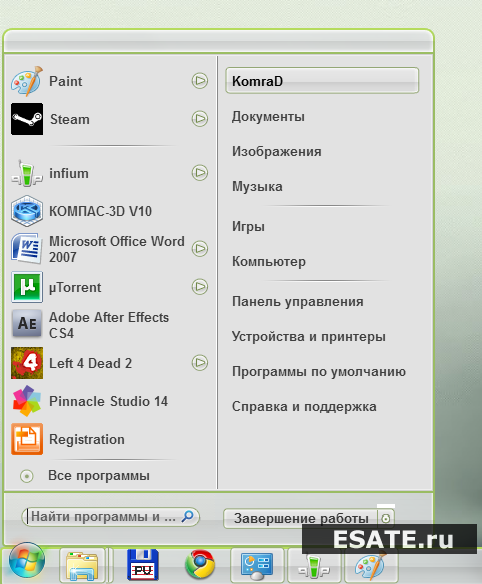Image resolution: width=482 pixels, height=584 pixels.
Task: Open Компьютер
Action: click(x=269, y=261)
